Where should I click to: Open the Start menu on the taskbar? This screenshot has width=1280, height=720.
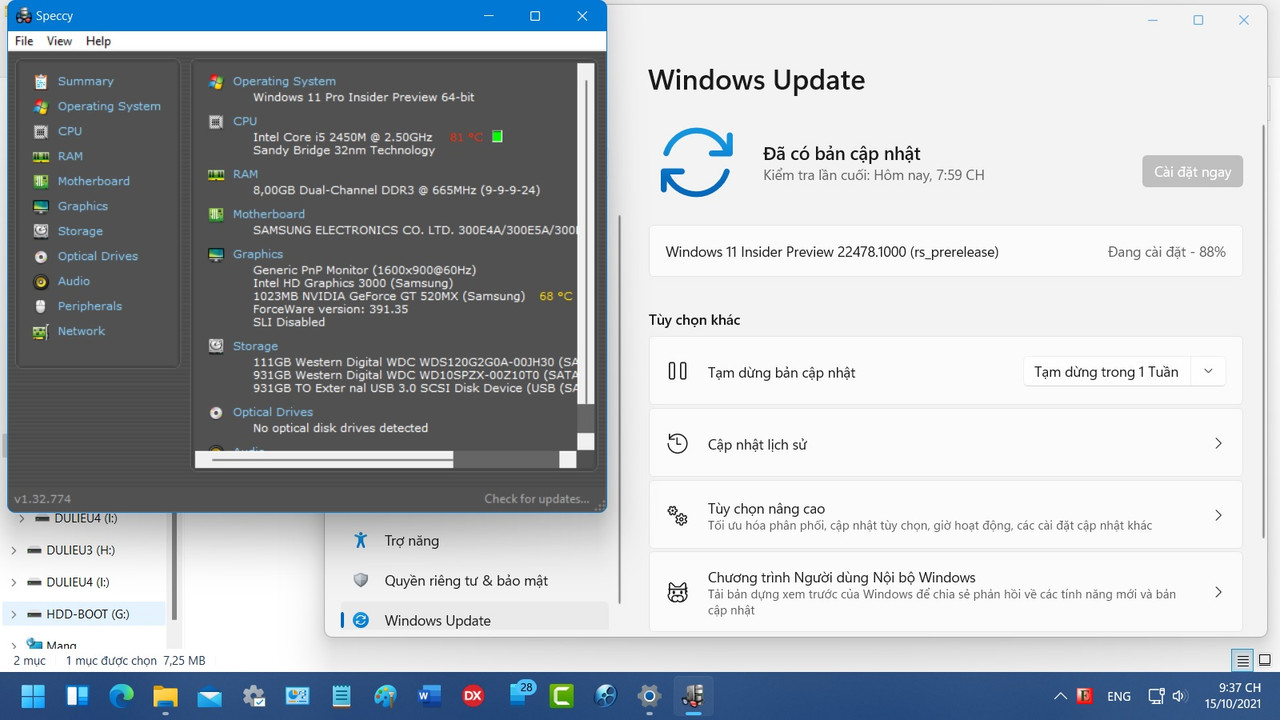click(x=33, y=696)
